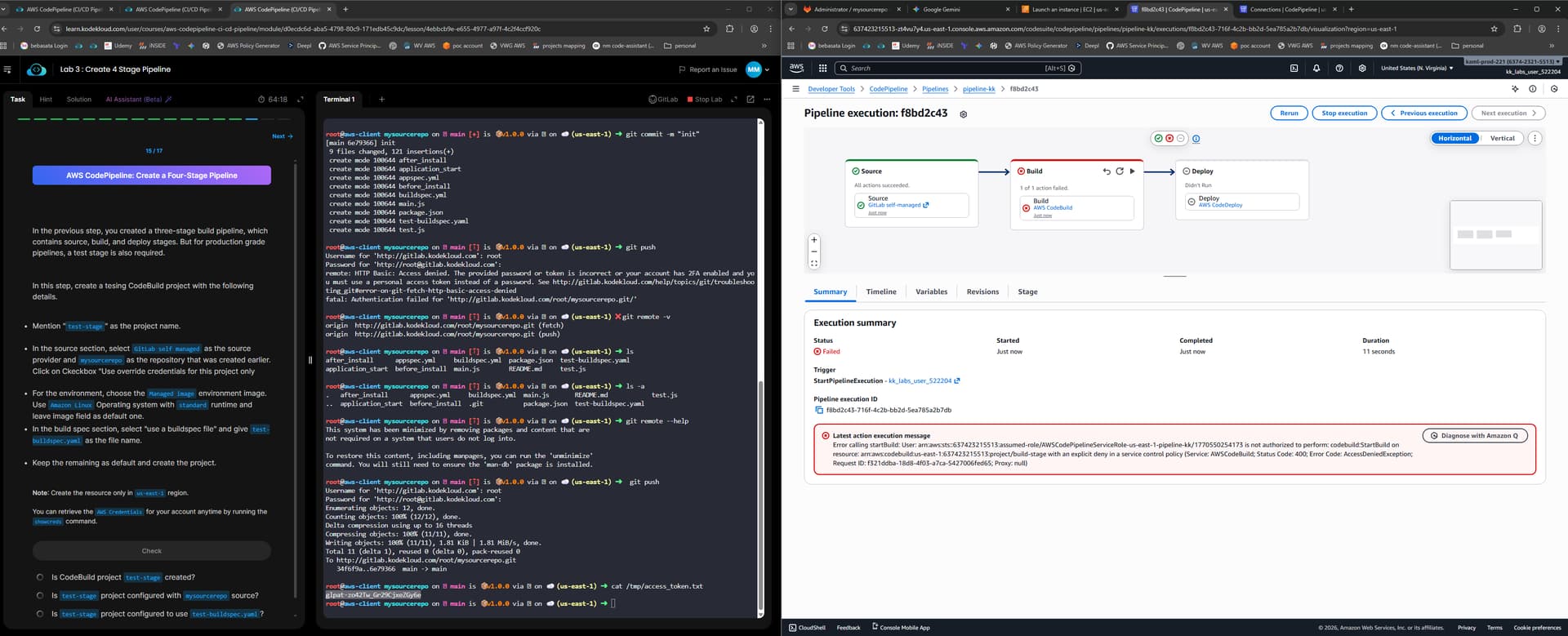Select Horizontal pipeline layout

tap(1454, 139)
